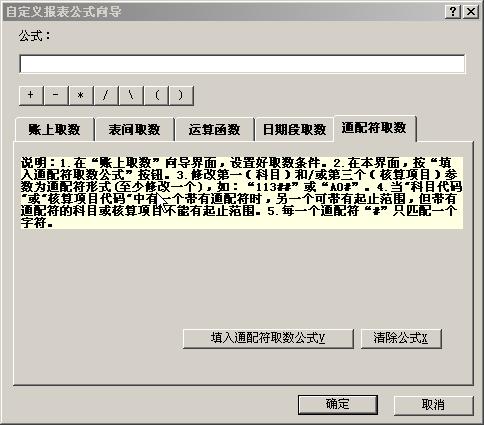Click the backslash operator button
This screenshot has width=484, height=425.
(131, 95)
